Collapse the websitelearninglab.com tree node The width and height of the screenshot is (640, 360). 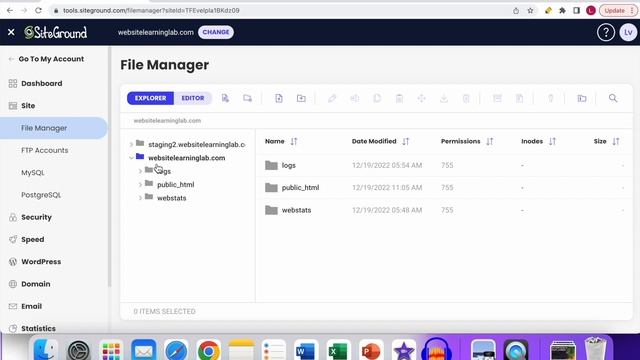[x=131, y=158]
